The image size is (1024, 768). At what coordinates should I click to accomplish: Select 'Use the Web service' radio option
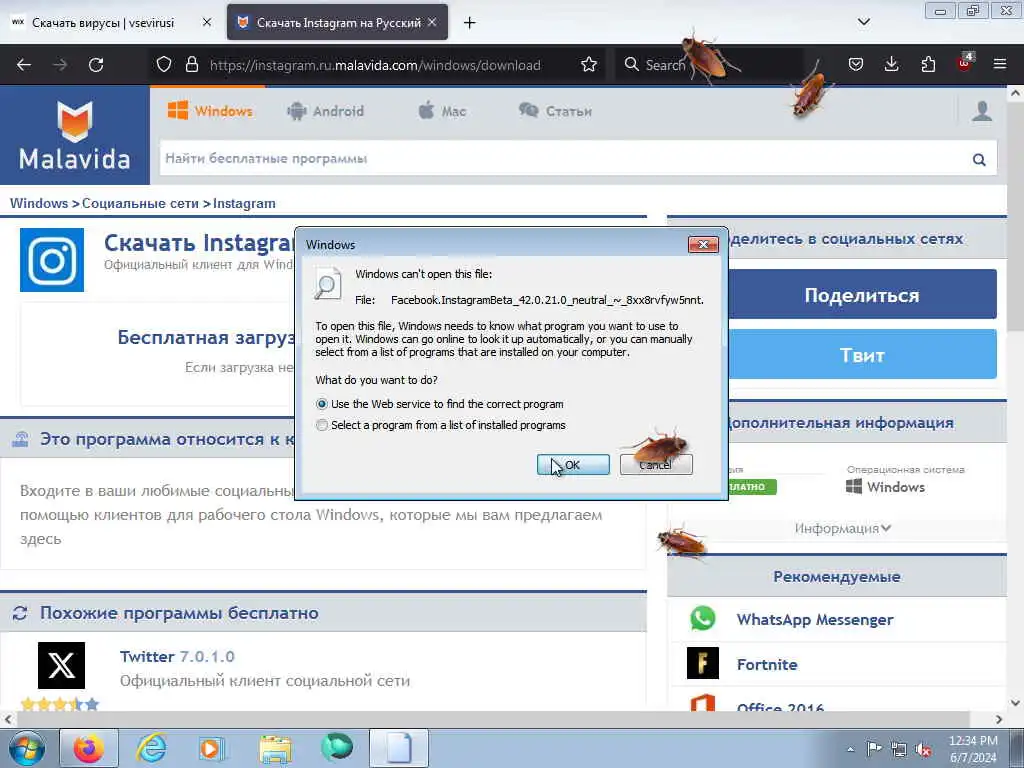coord(322,404)
